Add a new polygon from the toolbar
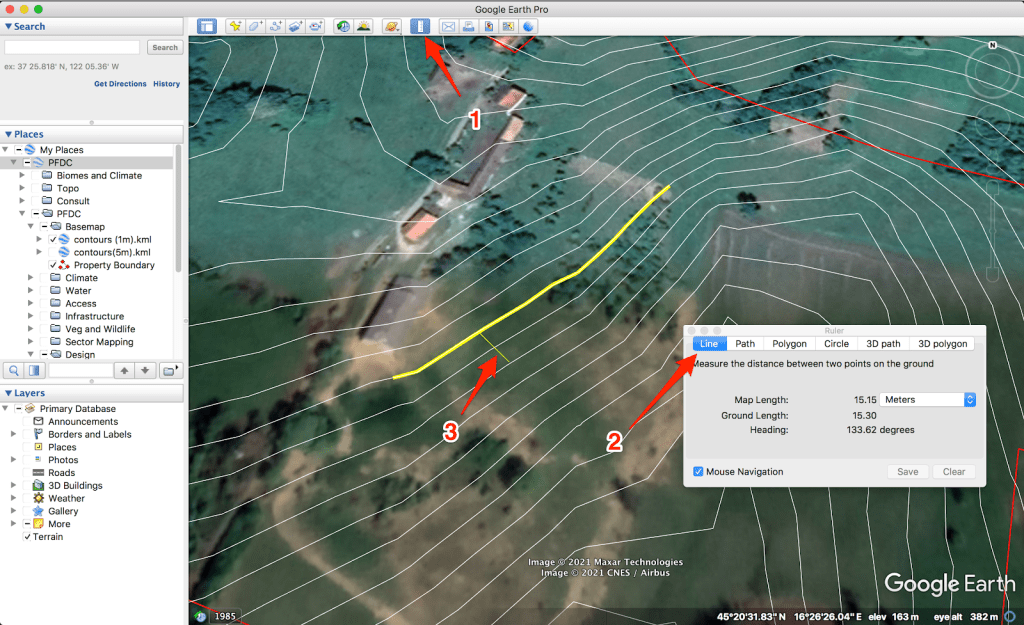This screenshot has width=1024, height=625. 255,26
